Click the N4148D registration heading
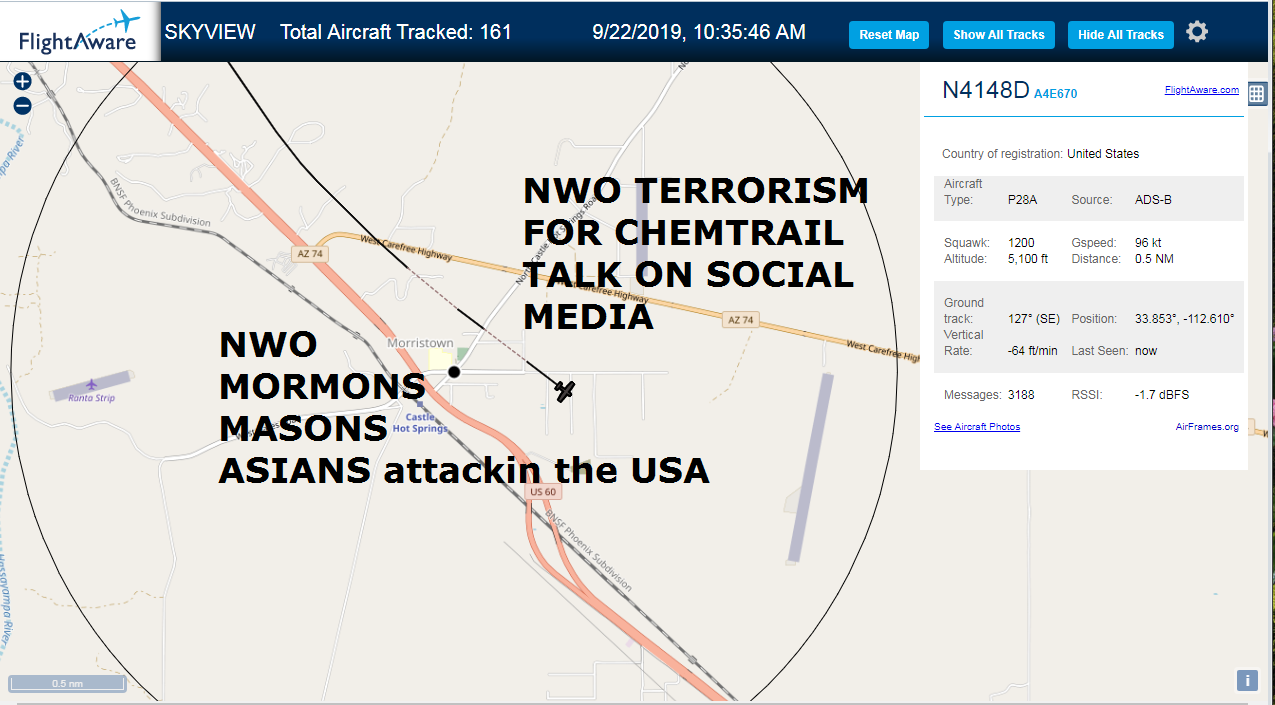 (985, 90)
